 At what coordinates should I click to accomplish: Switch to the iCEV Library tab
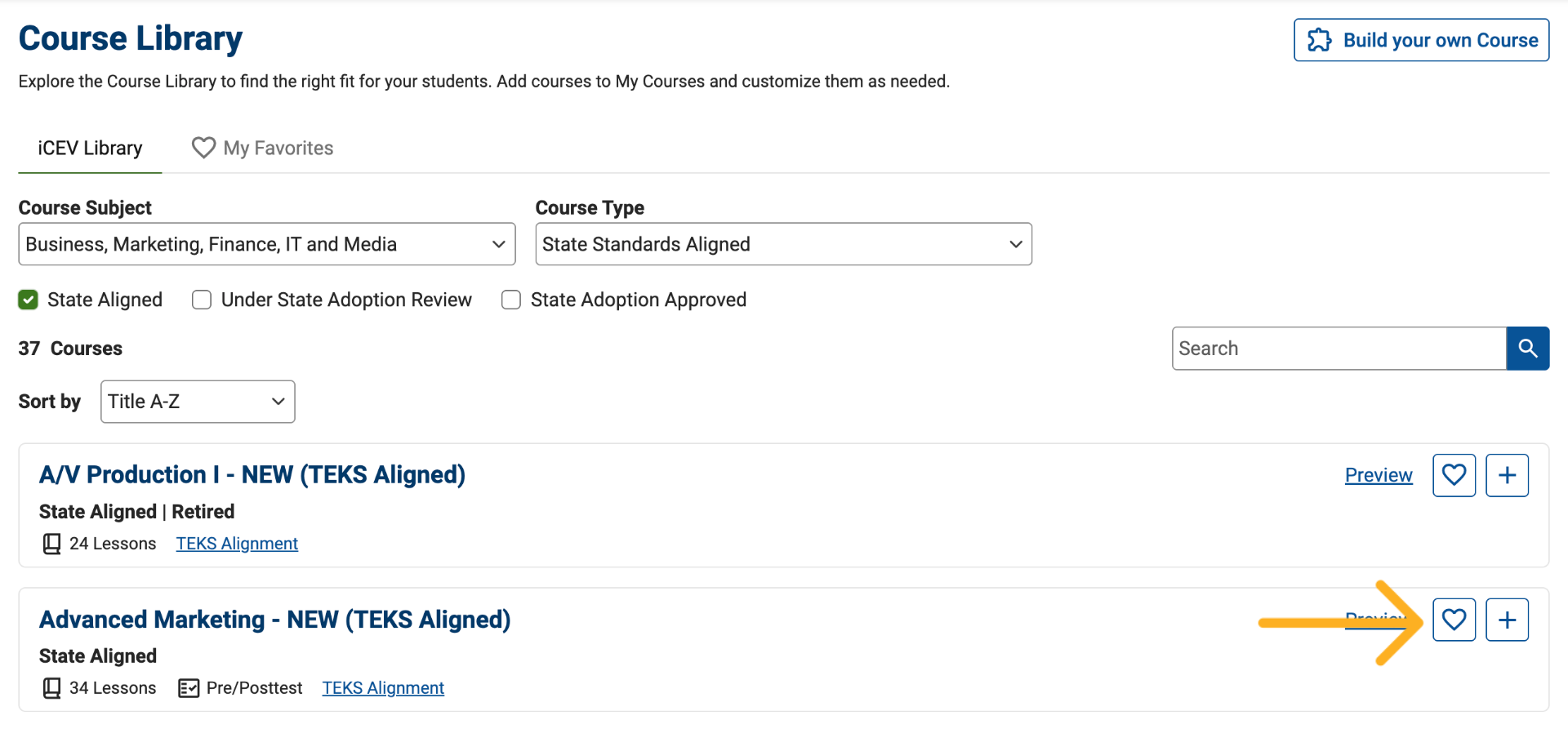click(90, 148)
